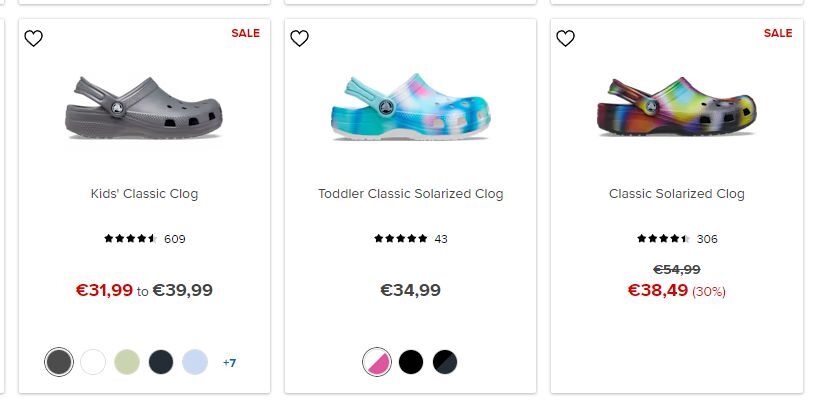
Task: Select the navy color swatch on Kids' Clog
Action: click(161, 362)
